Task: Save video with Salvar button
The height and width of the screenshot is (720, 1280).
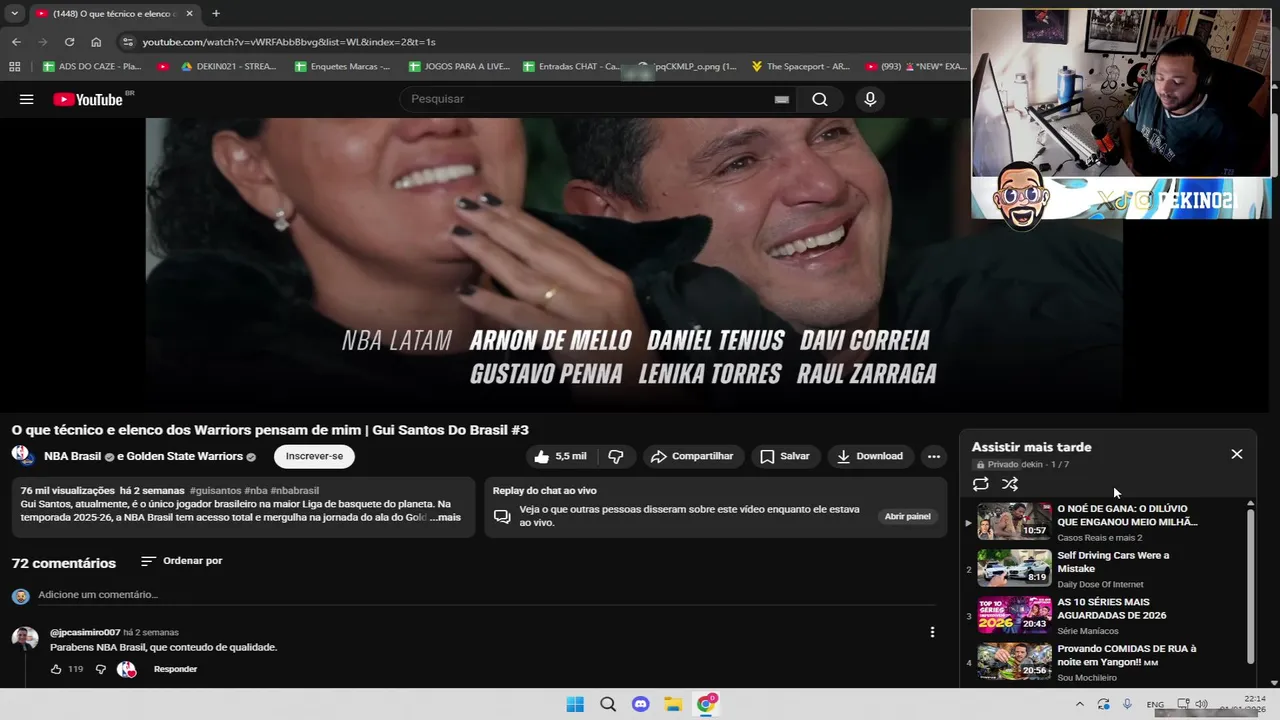Action: pyautogui.click(x=784, y=456)
